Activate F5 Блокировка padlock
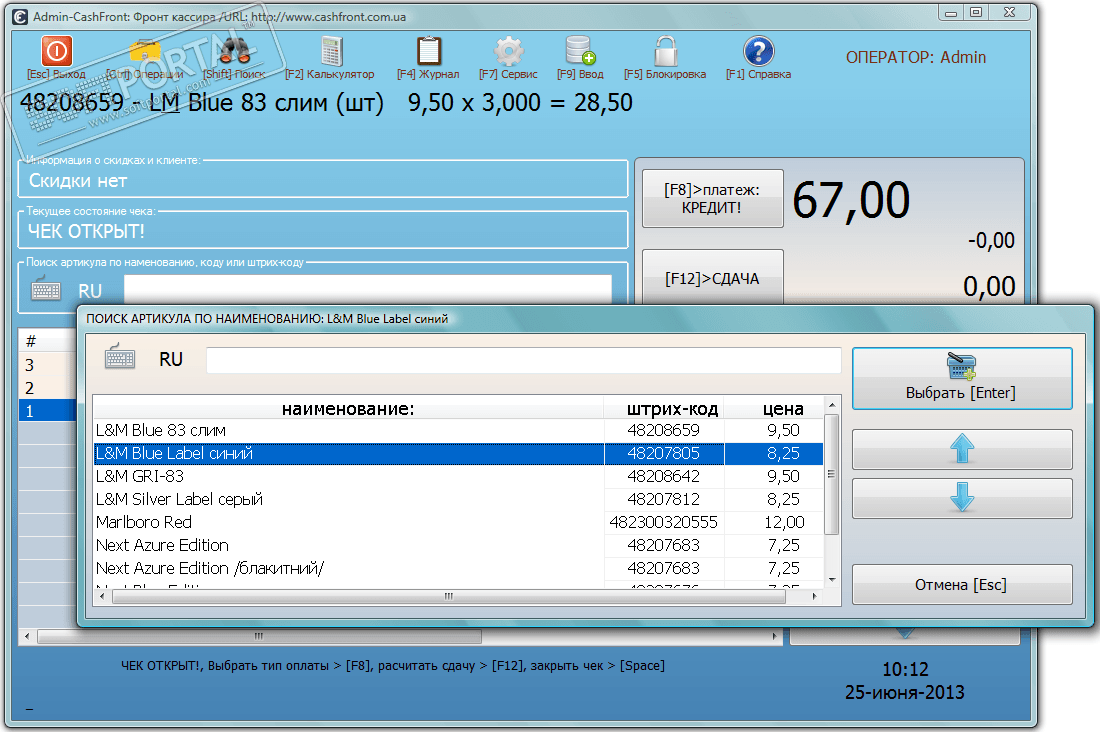 pos(665,51)
